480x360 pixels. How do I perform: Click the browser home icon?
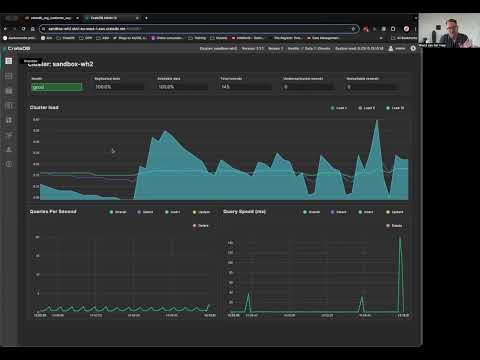pyautogui.click(x=32, y=29)
